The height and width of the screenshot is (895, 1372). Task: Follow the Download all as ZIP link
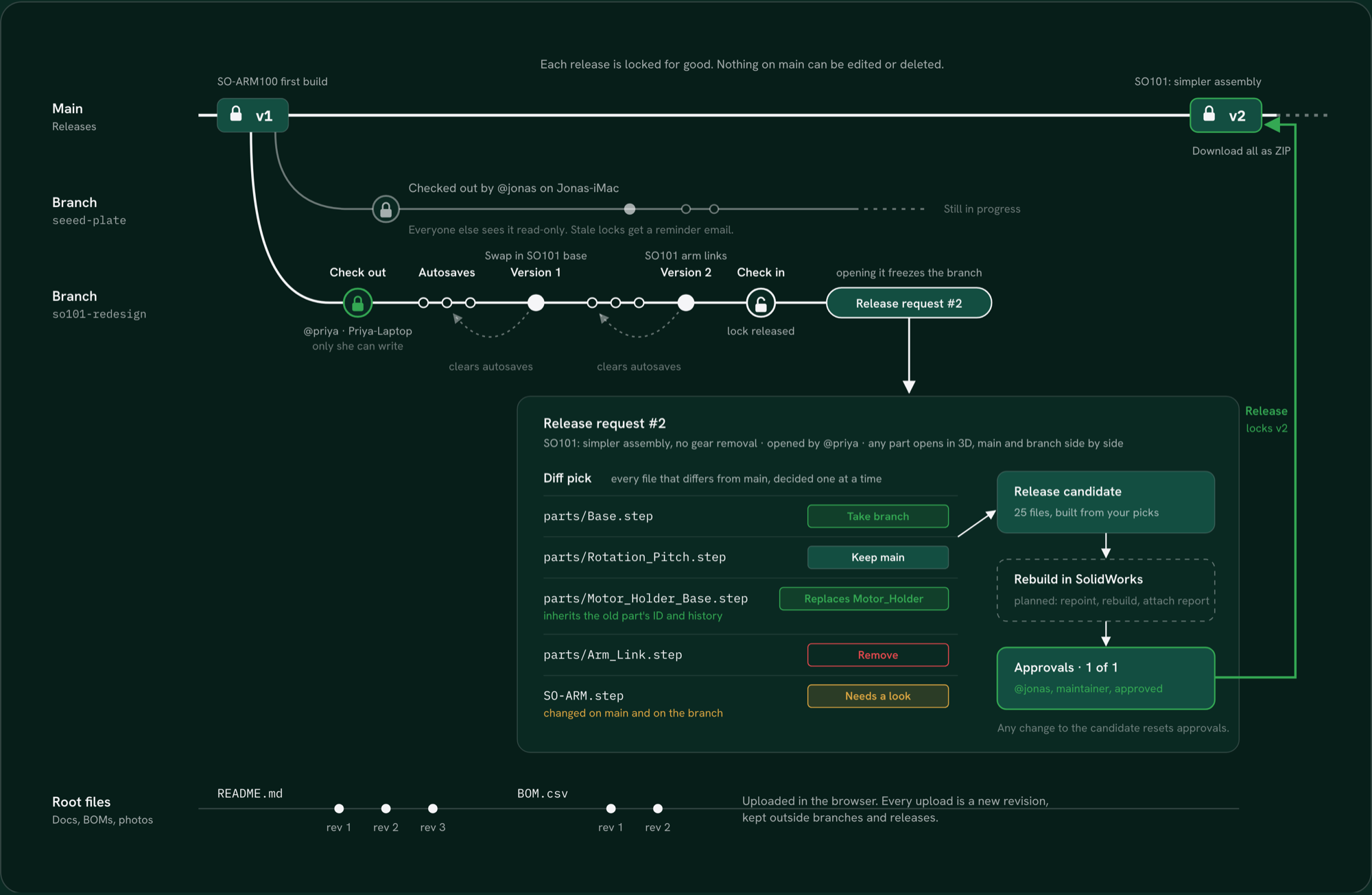(x=1241, y=151)
